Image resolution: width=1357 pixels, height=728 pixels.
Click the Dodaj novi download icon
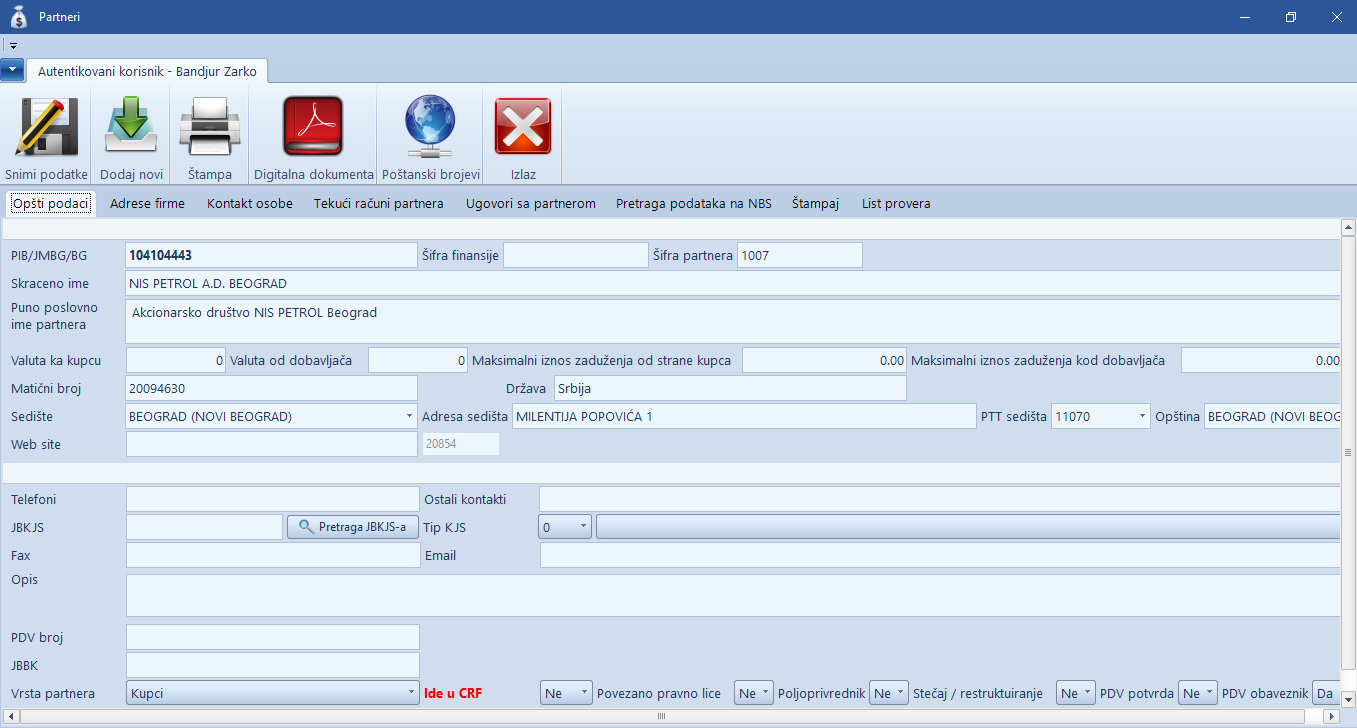coord(131,126)
